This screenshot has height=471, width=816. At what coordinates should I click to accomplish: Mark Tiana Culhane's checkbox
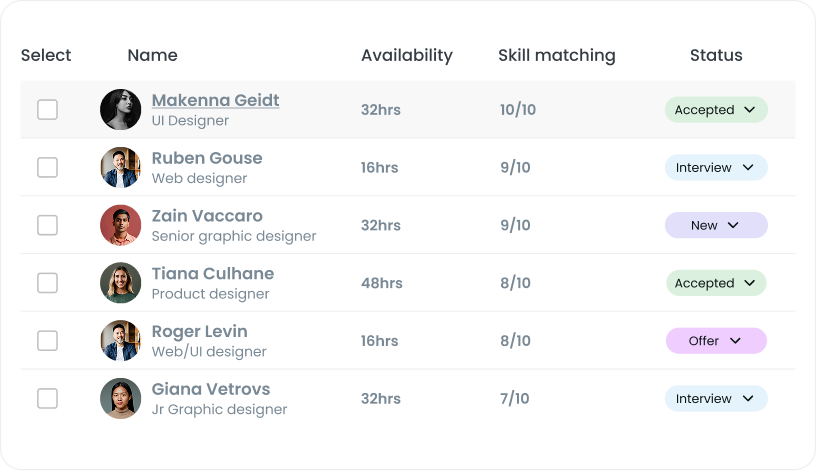tap(47, 283)
